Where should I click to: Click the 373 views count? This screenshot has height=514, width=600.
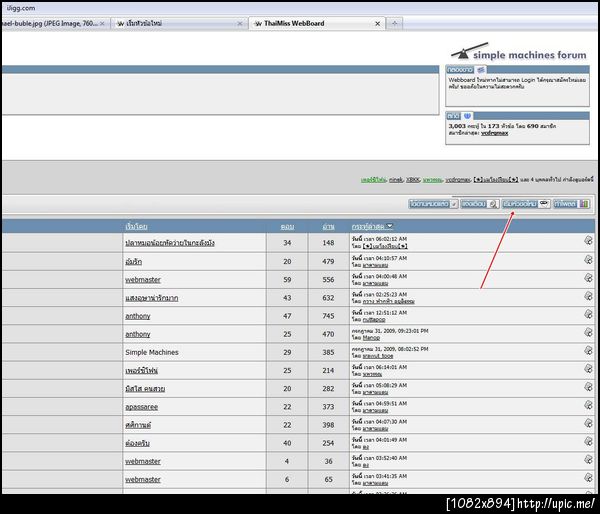(328, 407)
